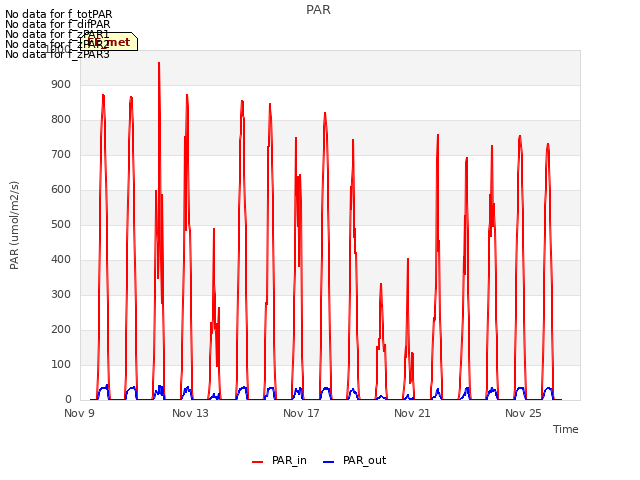640x480 pixels.
Task: Click the Nov 25 x-axis tick label
Action: [x=523, y=413]
